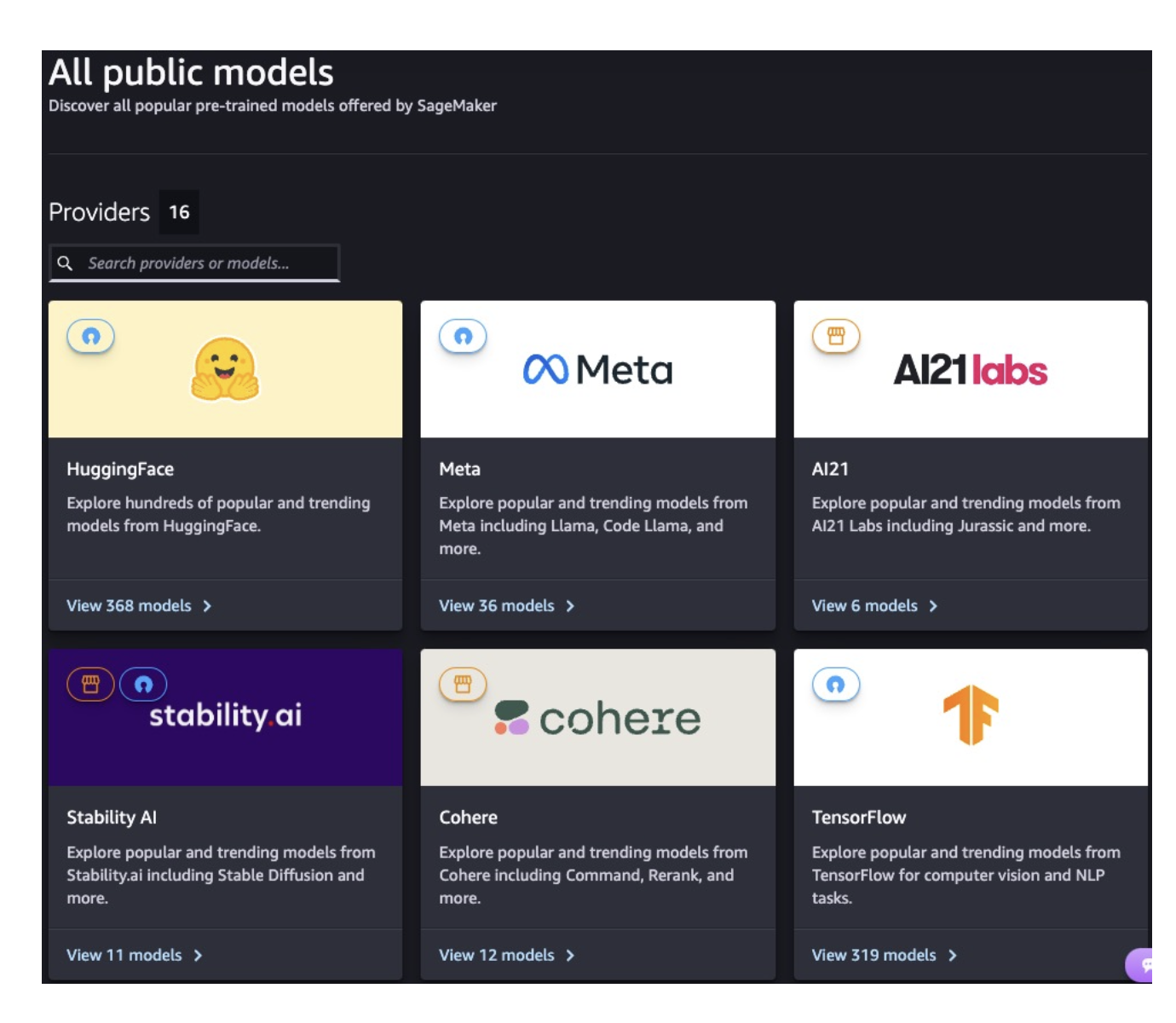Click the marketplace badge on AI21 card
This screenshot has height=1023, width=1176.
tap(835, 337)
